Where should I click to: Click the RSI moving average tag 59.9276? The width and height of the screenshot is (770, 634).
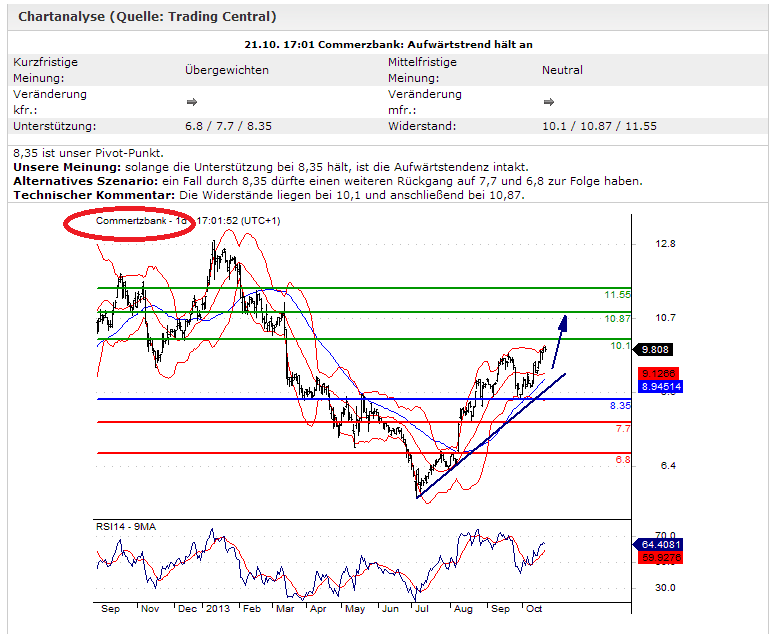click(x=660, y=557)
